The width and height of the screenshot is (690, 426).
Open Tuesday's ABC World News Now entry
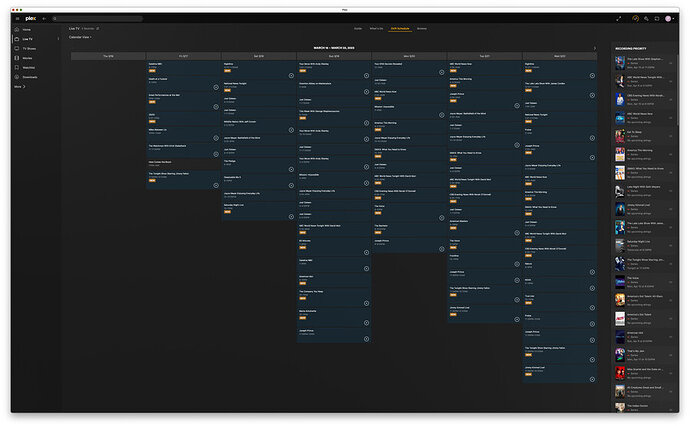click(484, 68)
